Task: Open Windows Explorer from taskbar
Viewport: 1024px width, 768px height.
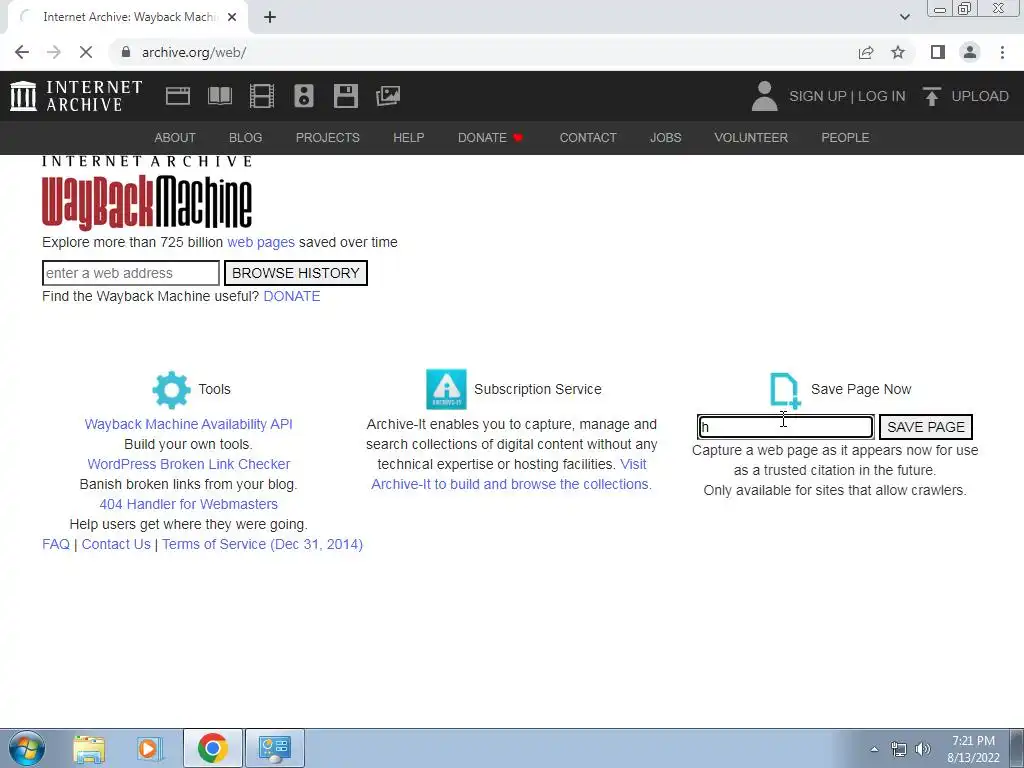Action: [x=89, y=748]
